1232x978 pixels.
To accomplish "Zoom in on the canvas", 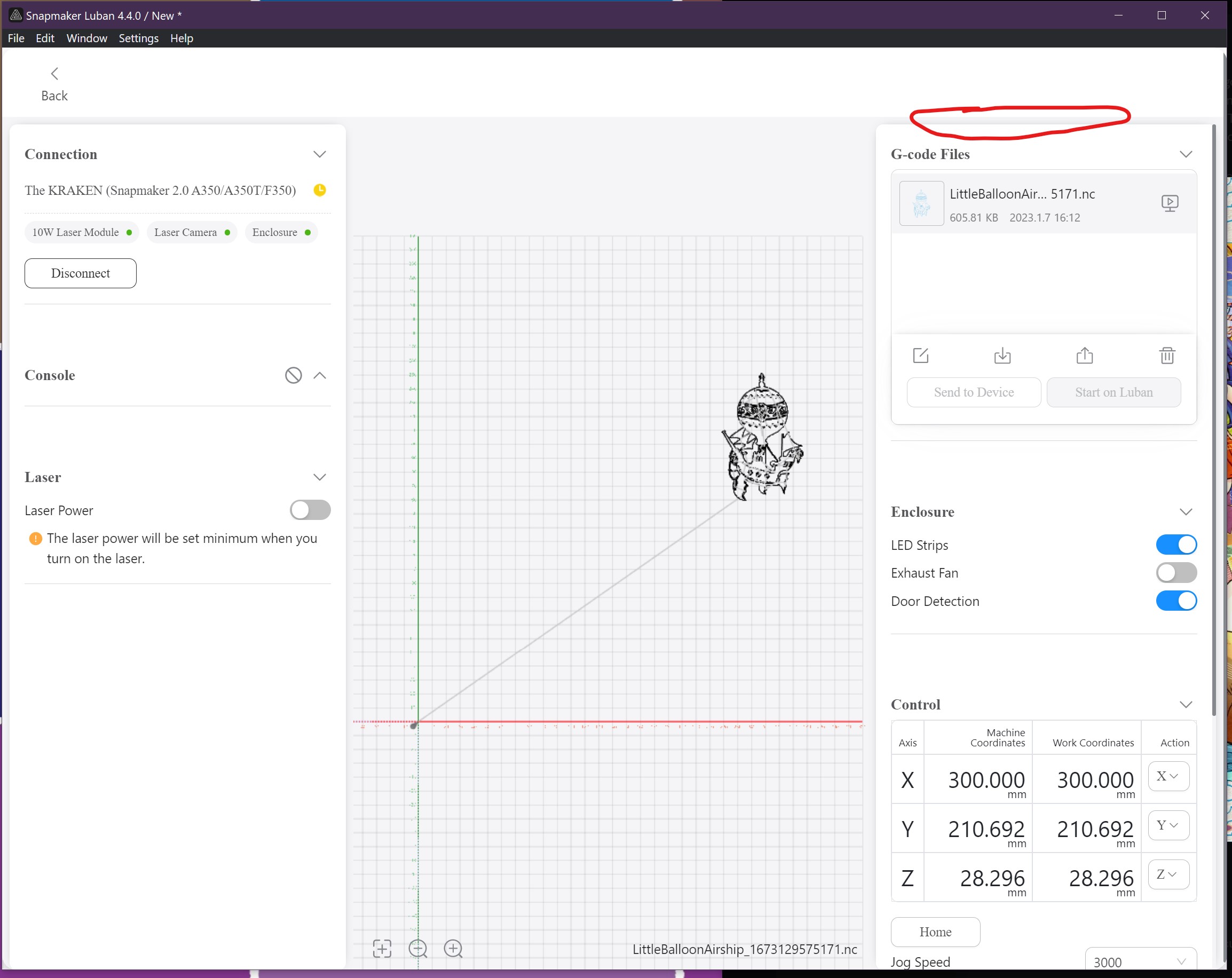I will (x=453, y=948).
